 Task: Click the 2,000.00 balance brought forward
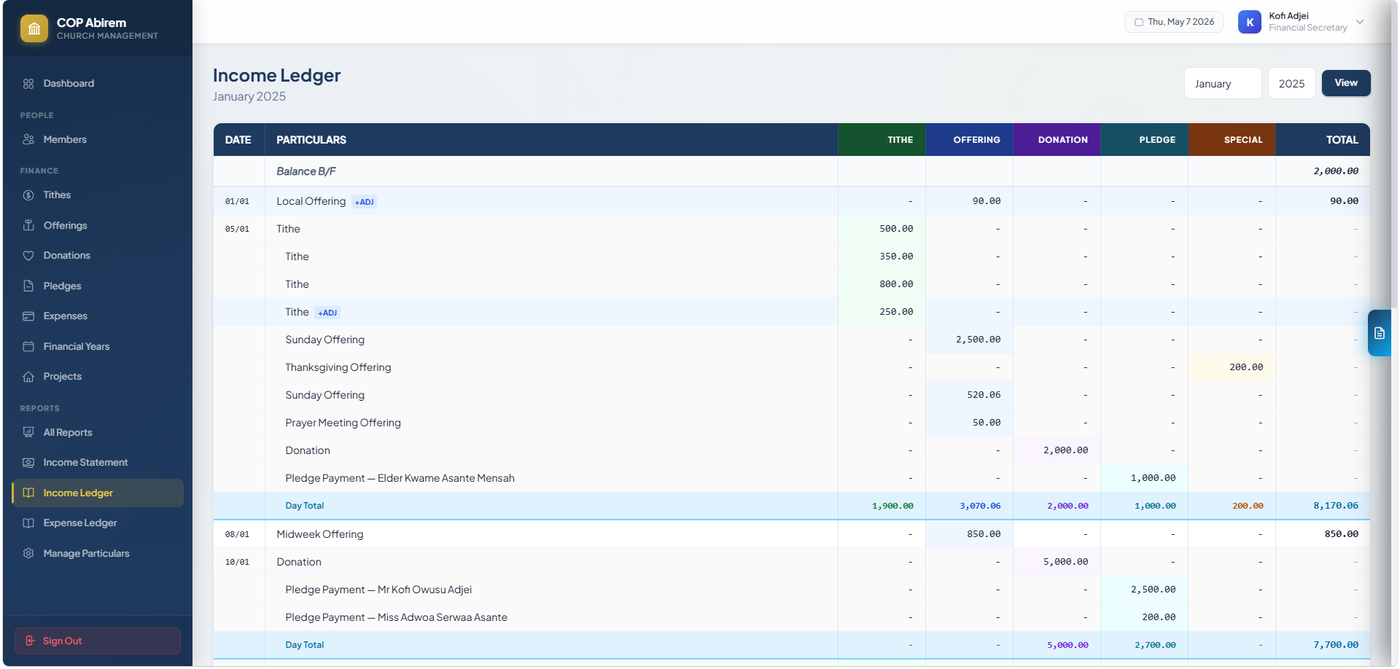pyautogui.click(x=1336, y=172)
